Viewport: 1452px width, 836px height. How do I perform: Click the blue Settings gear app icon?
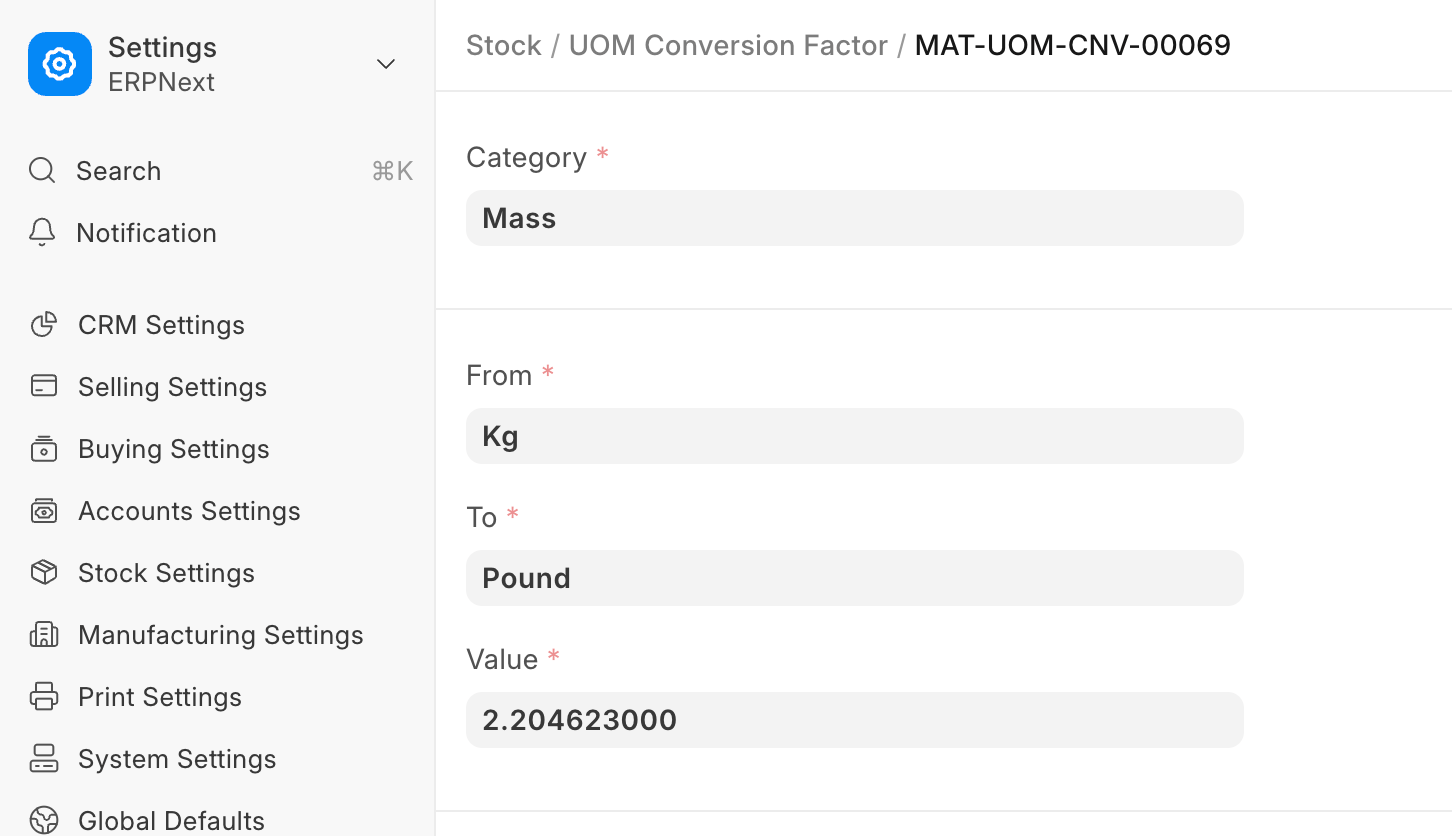click(x=60, y=64)
